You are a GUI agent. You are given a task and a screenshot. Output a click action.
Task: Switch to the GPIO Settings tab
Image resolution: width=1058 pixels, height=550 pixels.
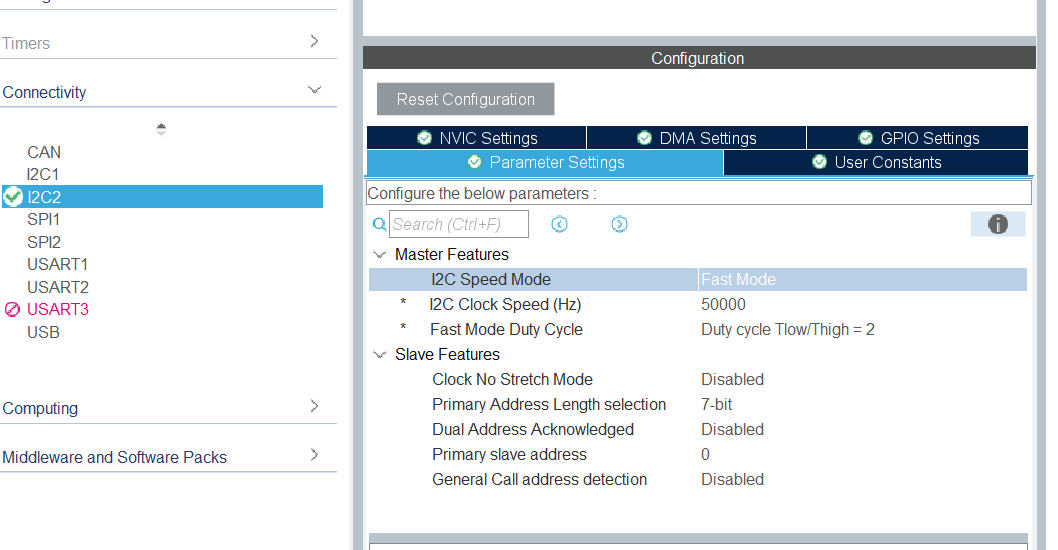(x=918, y=138)
